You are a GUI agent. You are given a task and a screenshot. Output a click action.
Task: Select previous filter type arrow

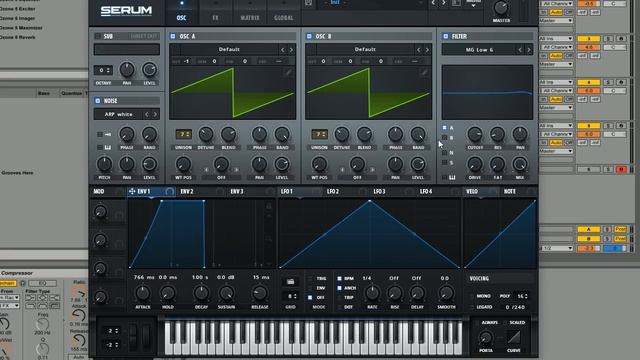[x=520, y=50]
